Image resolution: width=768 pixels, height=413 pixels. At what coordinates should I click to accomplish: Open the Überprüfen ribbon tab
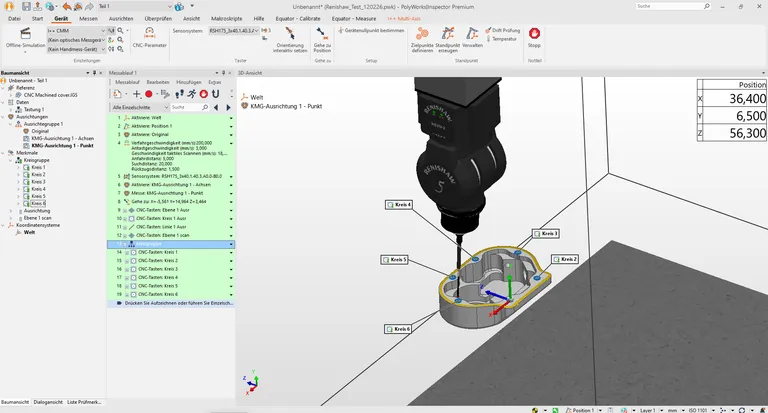click(x=158, y=19)
